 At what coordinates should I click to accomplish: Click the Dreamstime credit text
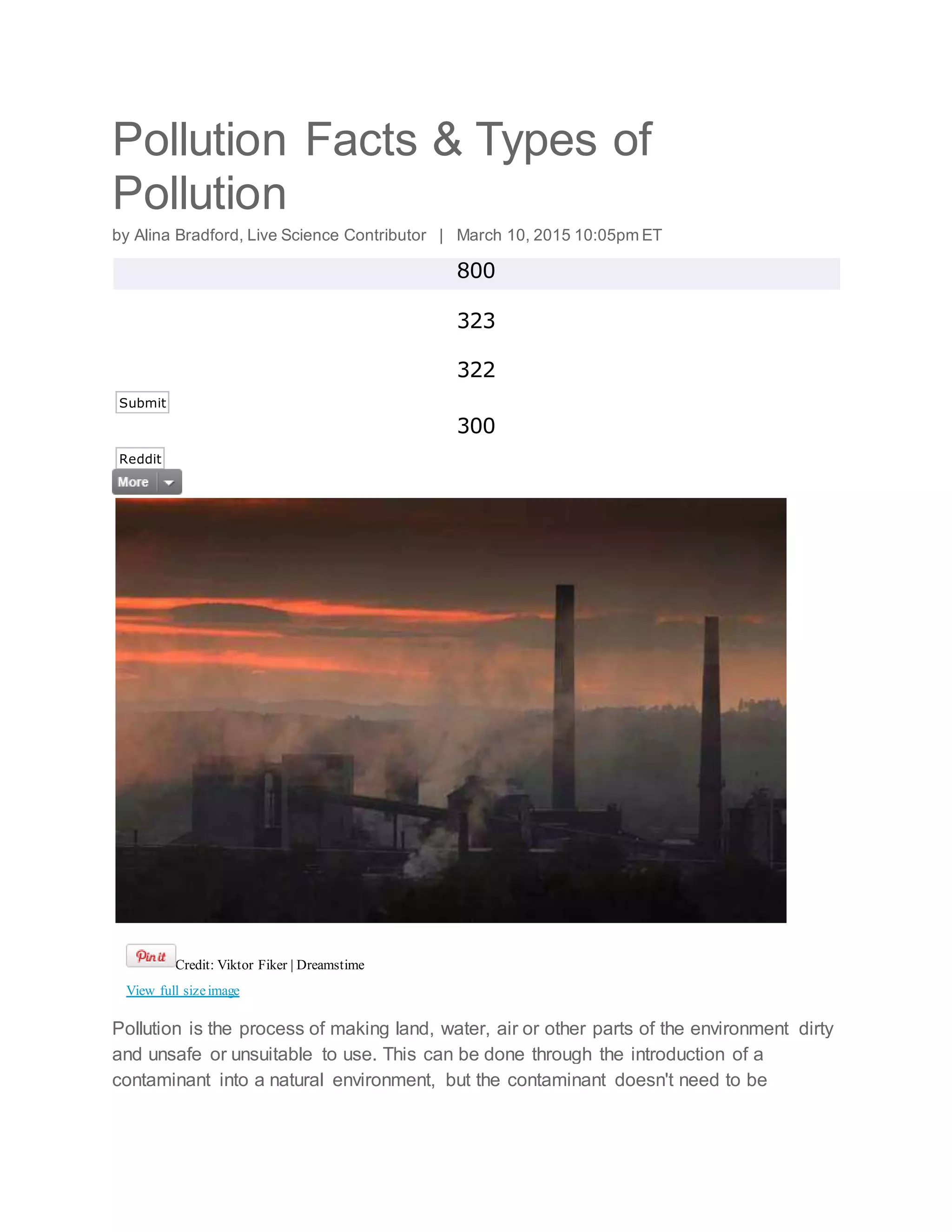[x=331, y=965]
